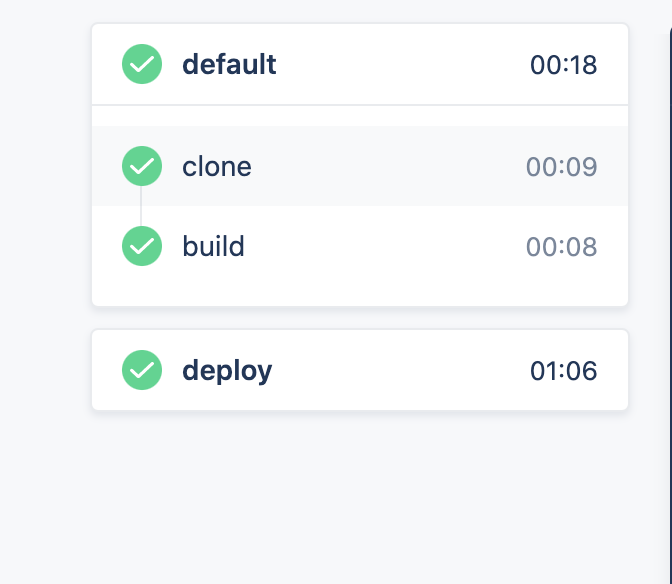Viewport: 672px width, 584px height.
Task: Expand the deploy stage card
Action: pos(360,370)
